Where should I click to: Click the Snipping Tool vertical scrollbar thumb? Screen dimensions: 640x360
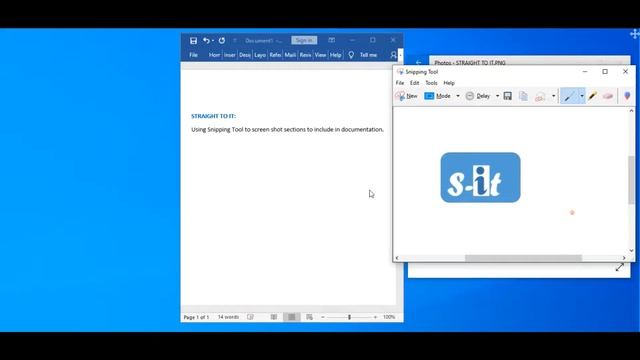coord(631,180)
